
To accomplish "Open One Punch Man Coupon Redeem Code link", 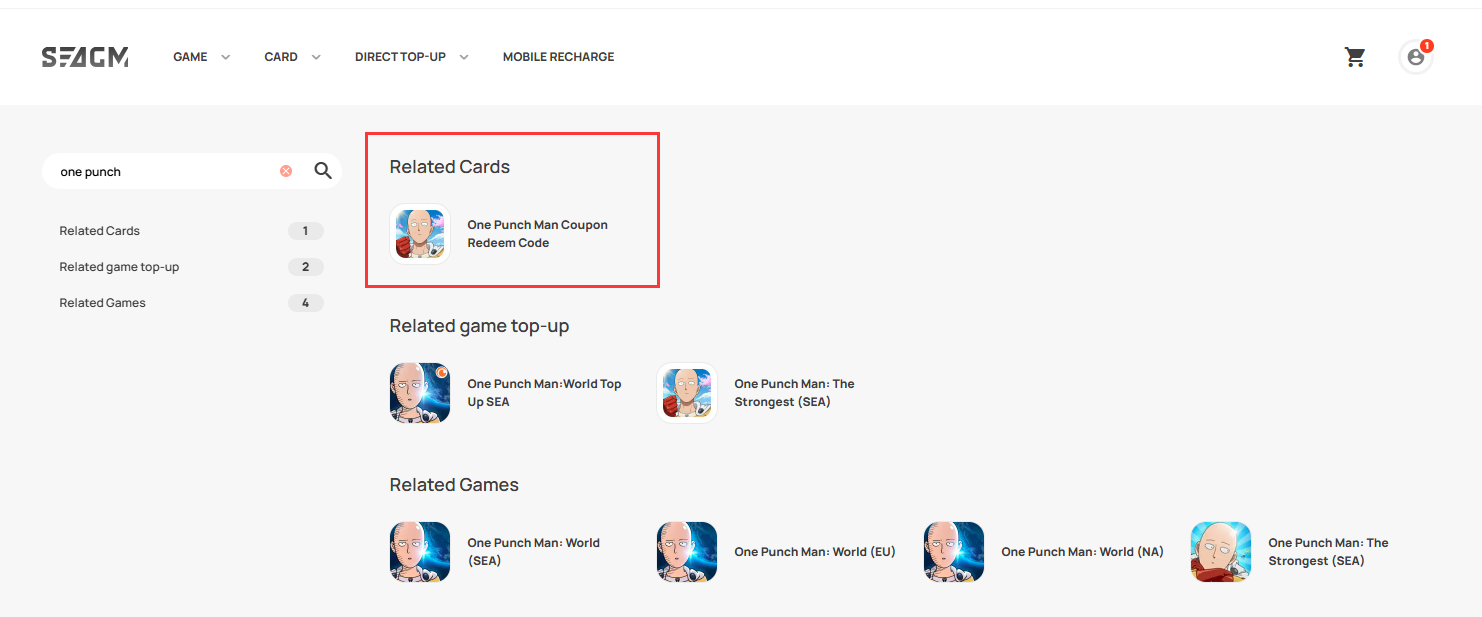I will 537,234.
